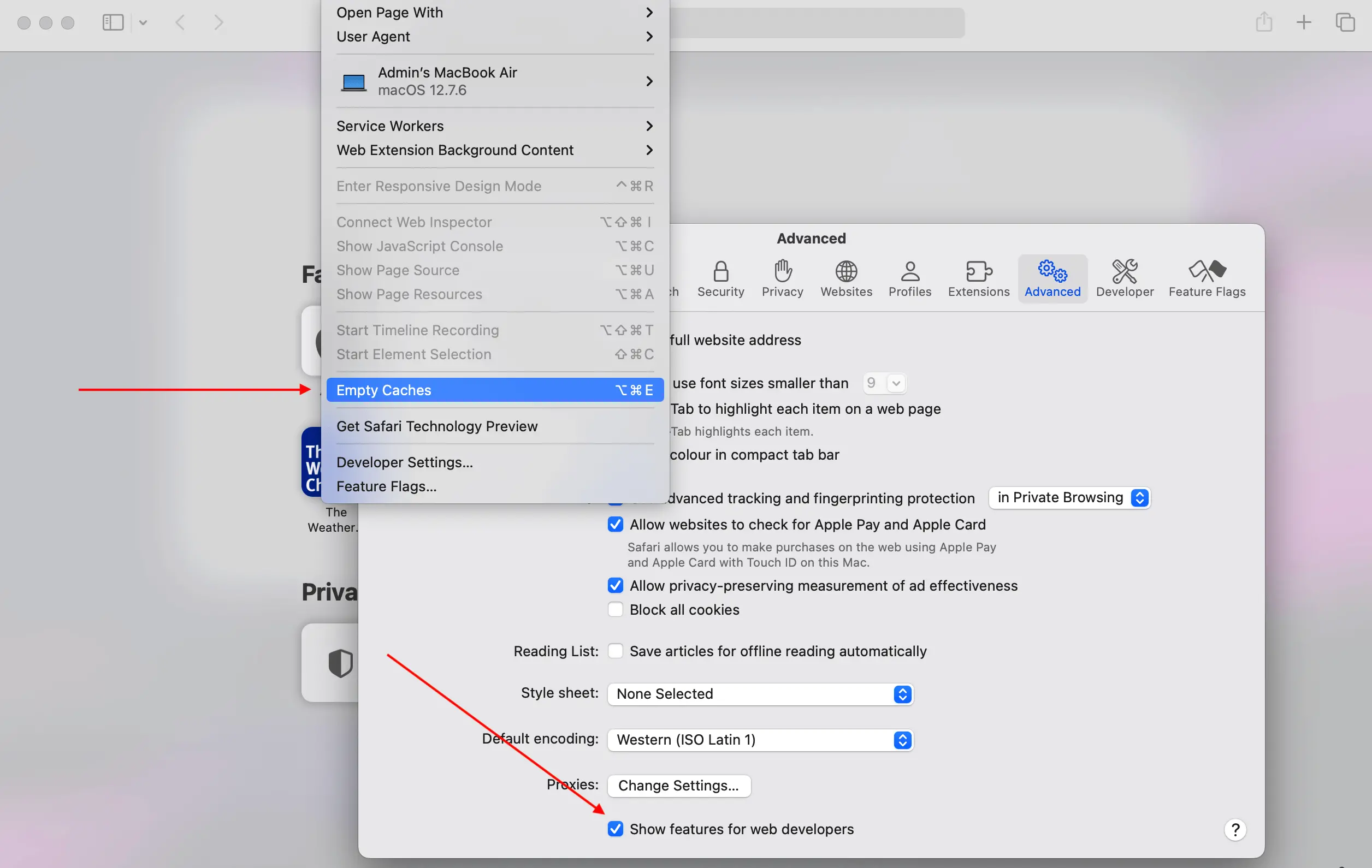
Task: Open the Websites settings pane
Action: [845, 279]
